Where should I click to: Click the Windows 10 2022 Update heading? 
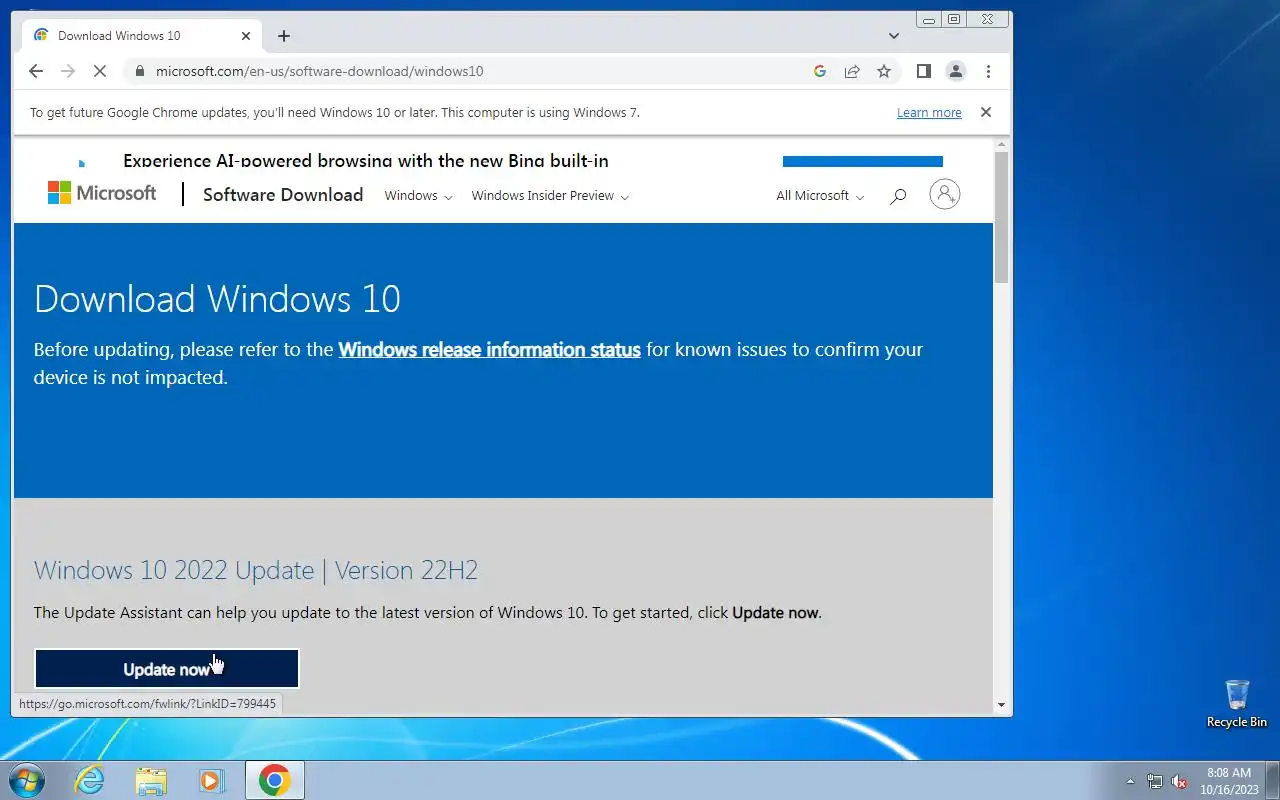coord(256,570)
